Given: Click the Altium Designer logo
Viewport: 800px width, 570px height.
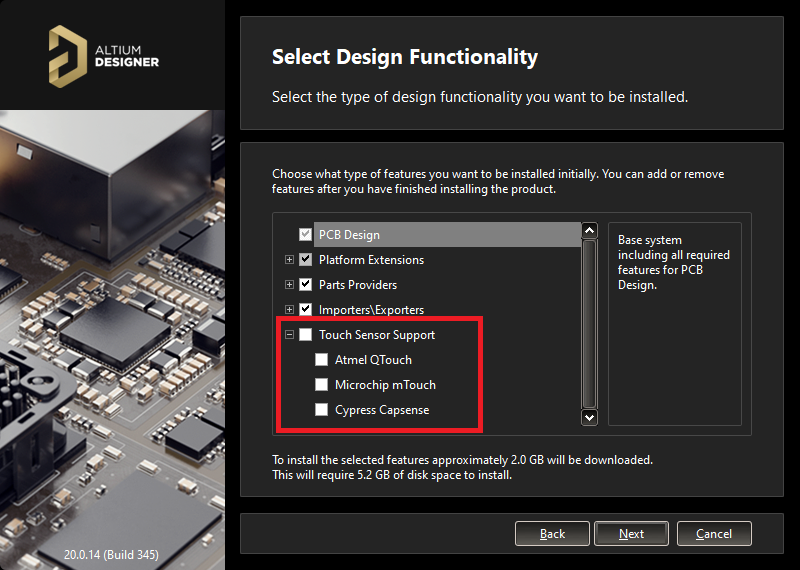Looking at the screenshot, I should 104,53.
